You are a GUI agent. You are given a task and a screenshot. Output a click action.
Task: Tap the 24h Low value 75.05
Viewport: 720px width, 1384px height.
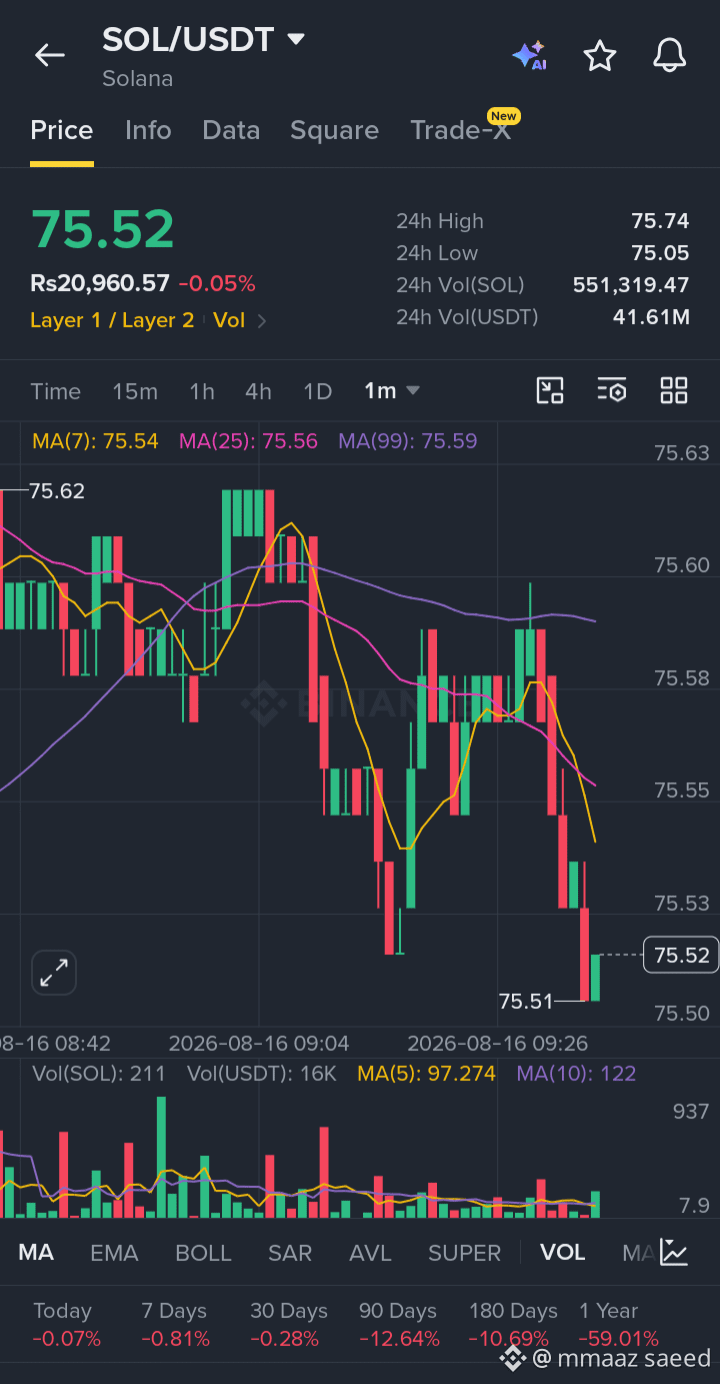click(660, 253)
